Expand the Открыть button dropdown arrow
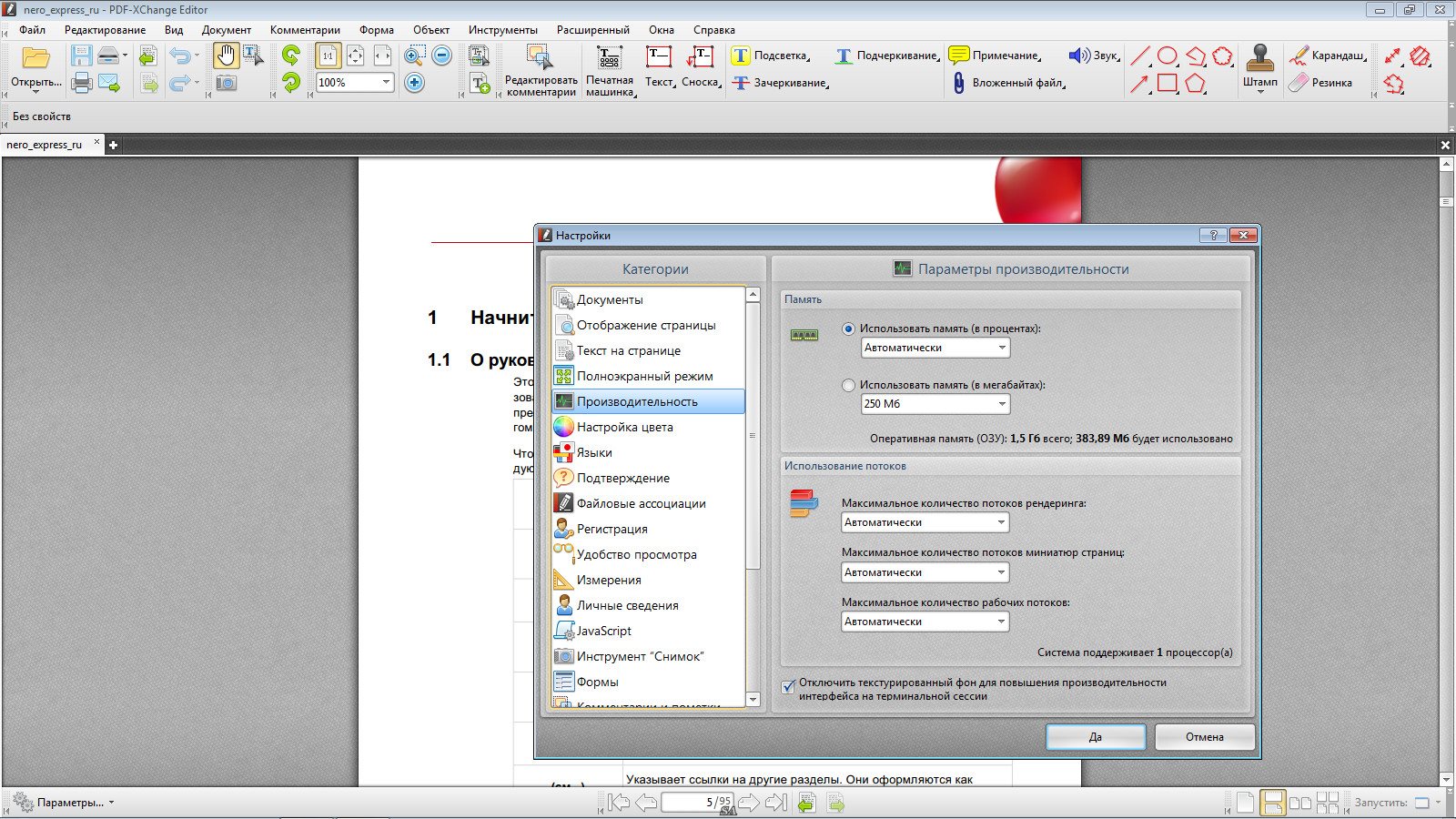Screen dimensions: 1456x819 tap(36, 93)
